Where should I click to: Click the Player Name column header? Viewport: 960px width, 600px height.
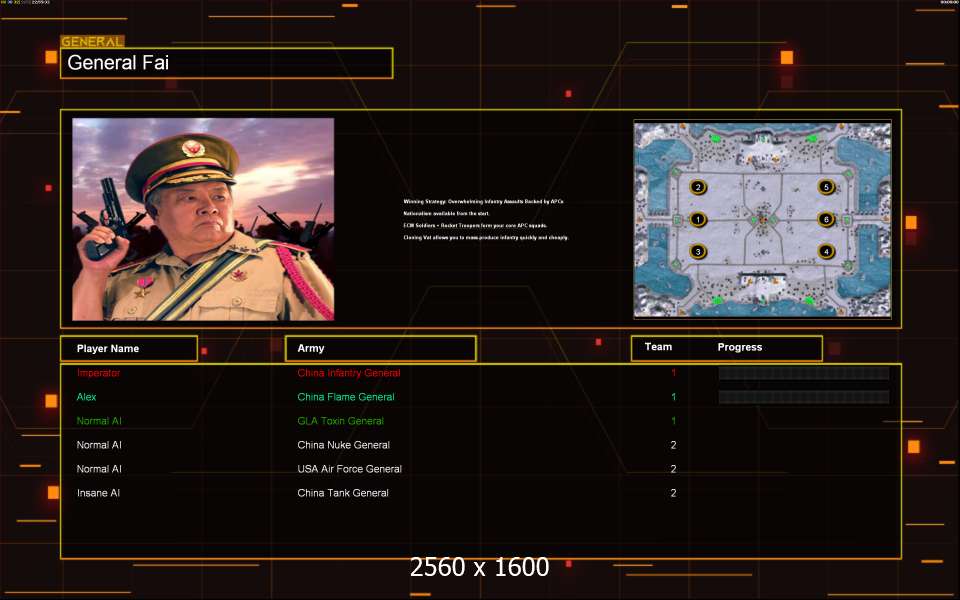[x=129, y=348]
